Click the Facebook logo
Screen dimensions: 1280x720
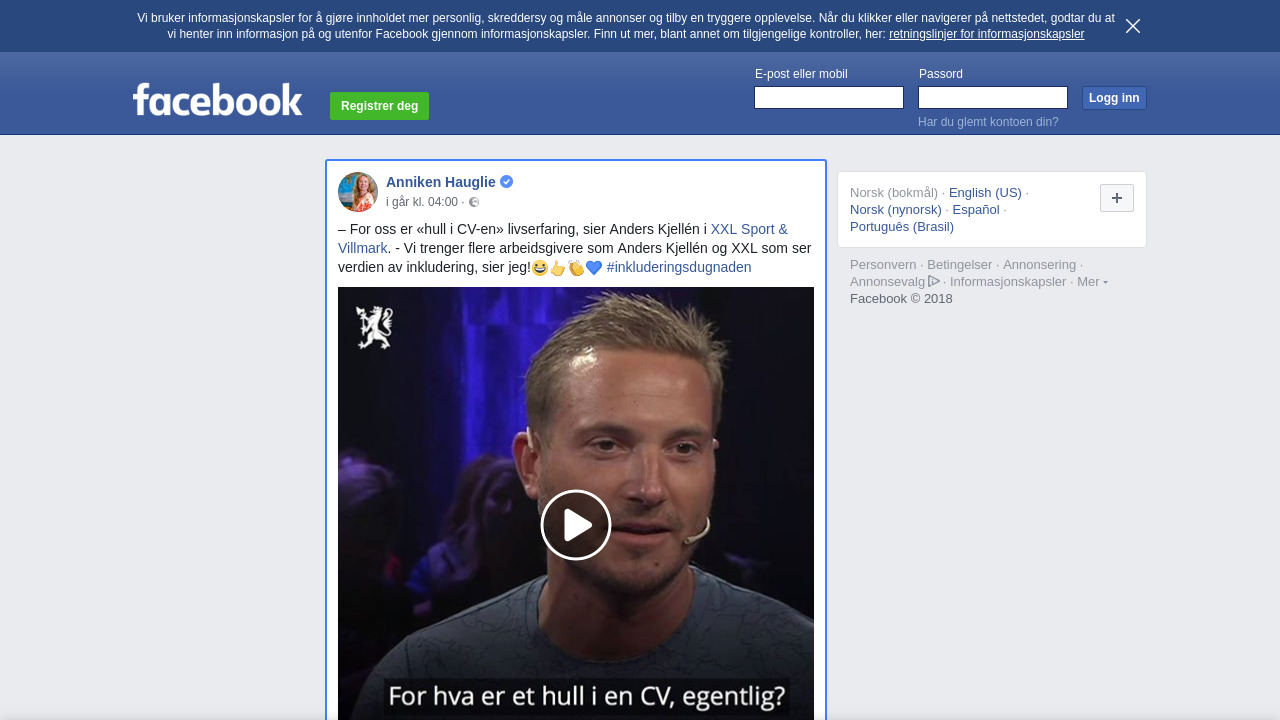pyautogui.click(x=217, y=99)
